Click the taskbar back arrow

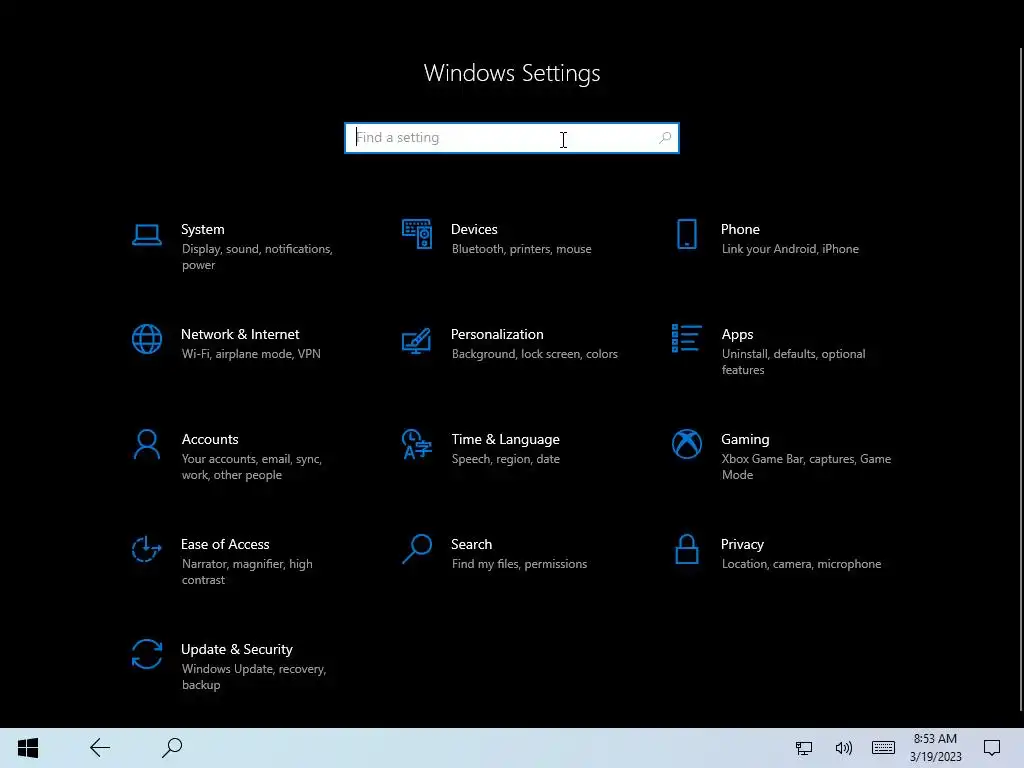click(x=100, y=748)
